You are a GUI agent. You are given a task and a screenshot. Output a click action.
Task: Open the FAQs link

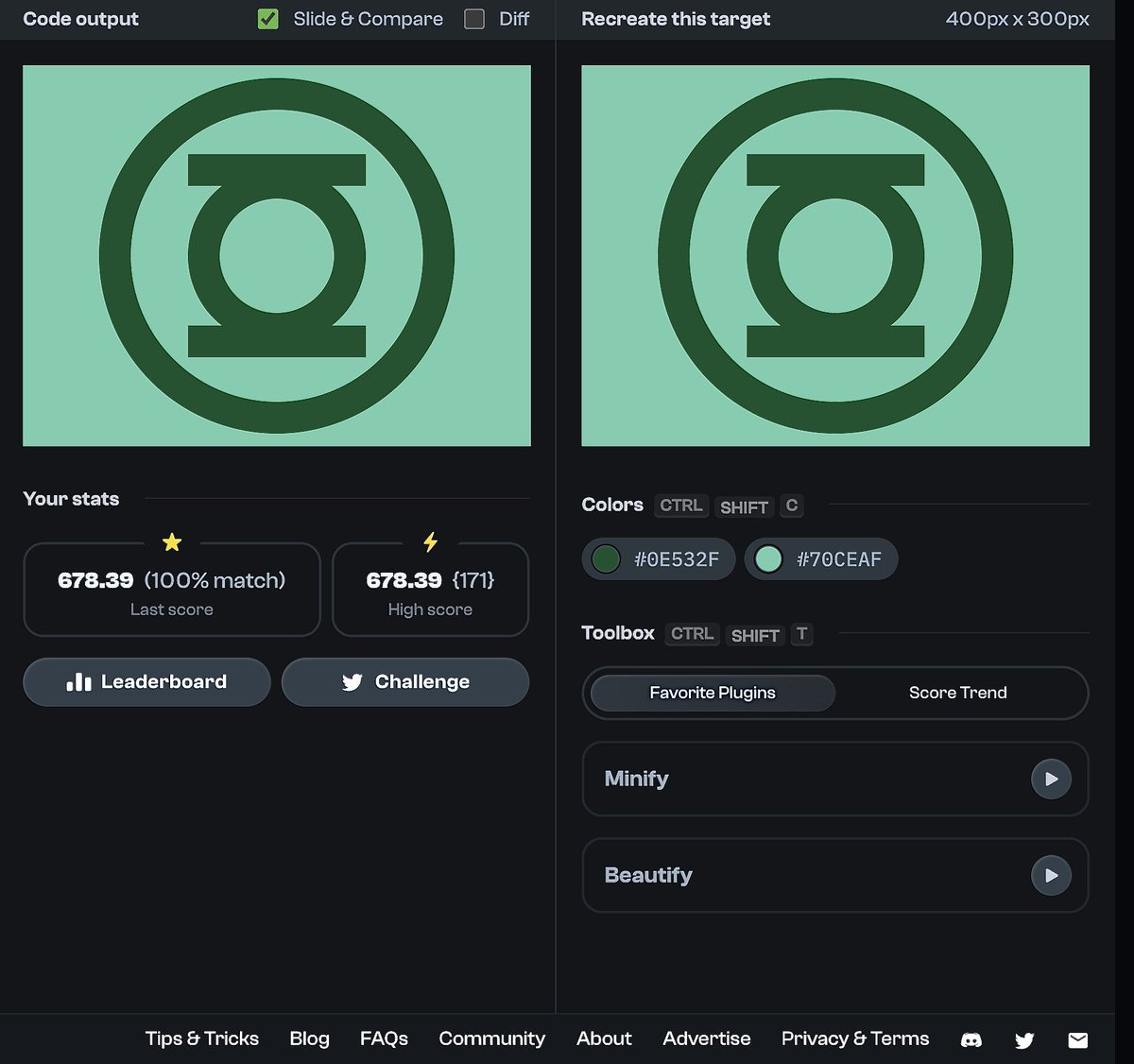384,1038
